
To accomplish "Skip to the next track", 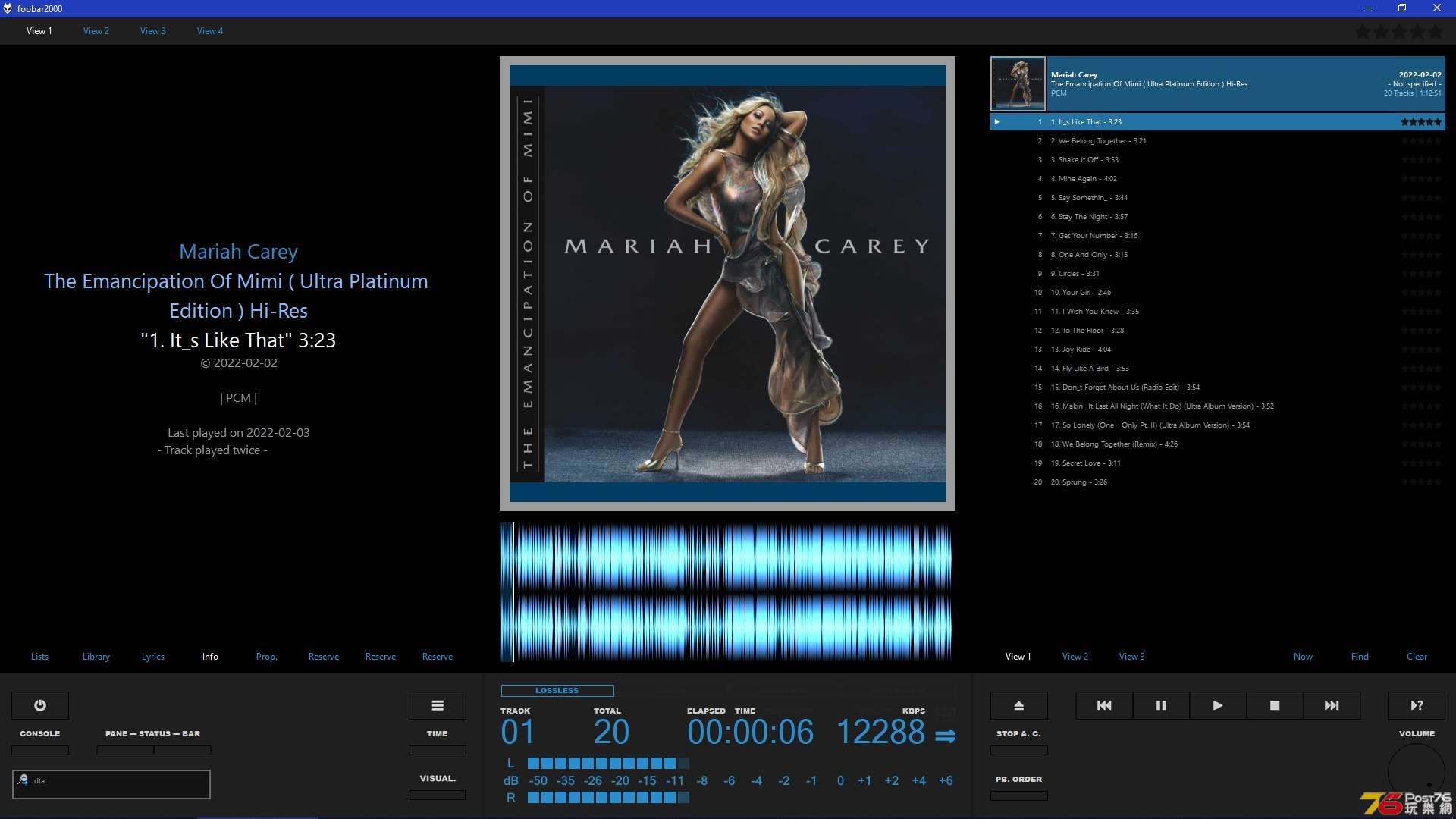I will click(x=1332, y=705).
